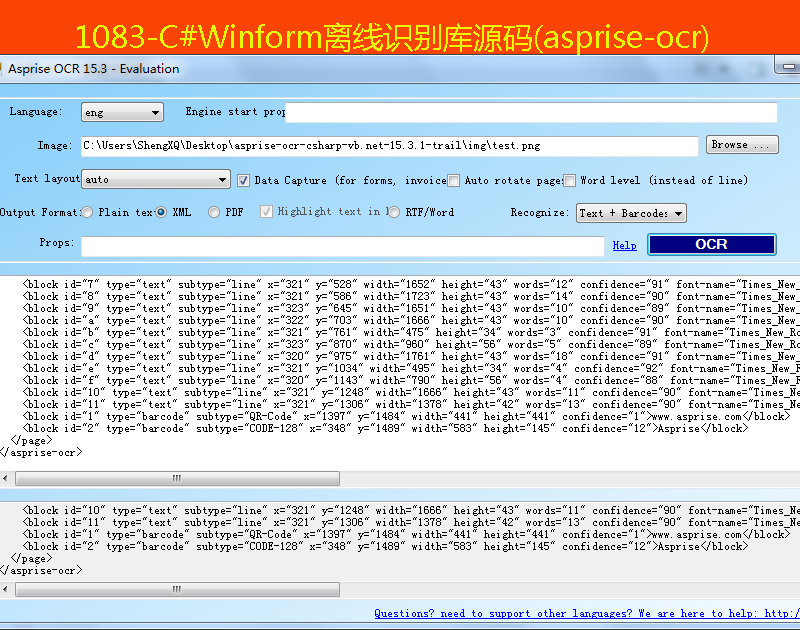
Task: Expand the Text layout dropdown set to auto
Action: coord(156,180)
